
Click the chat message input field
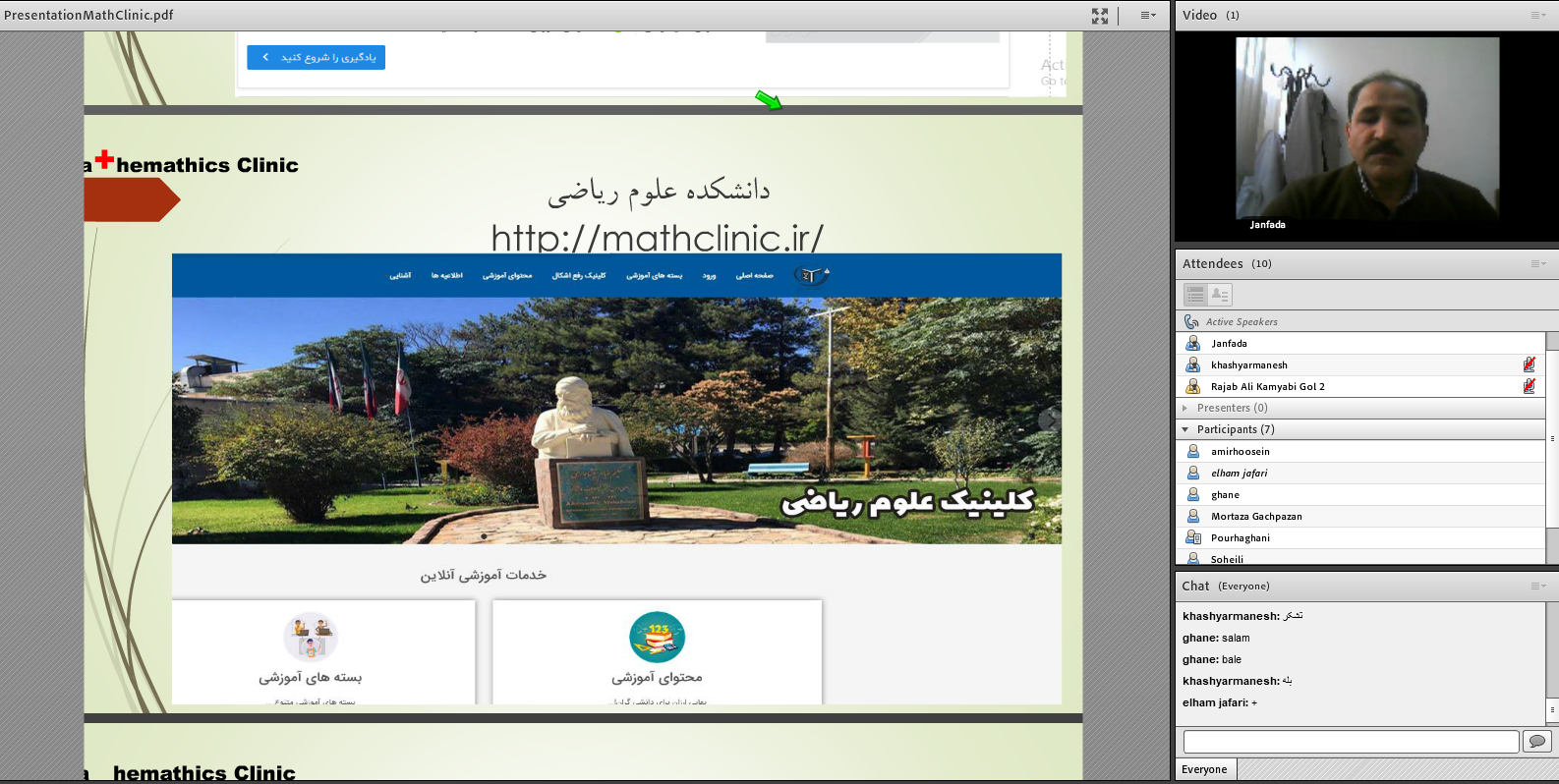click(x=1351, y=741)
